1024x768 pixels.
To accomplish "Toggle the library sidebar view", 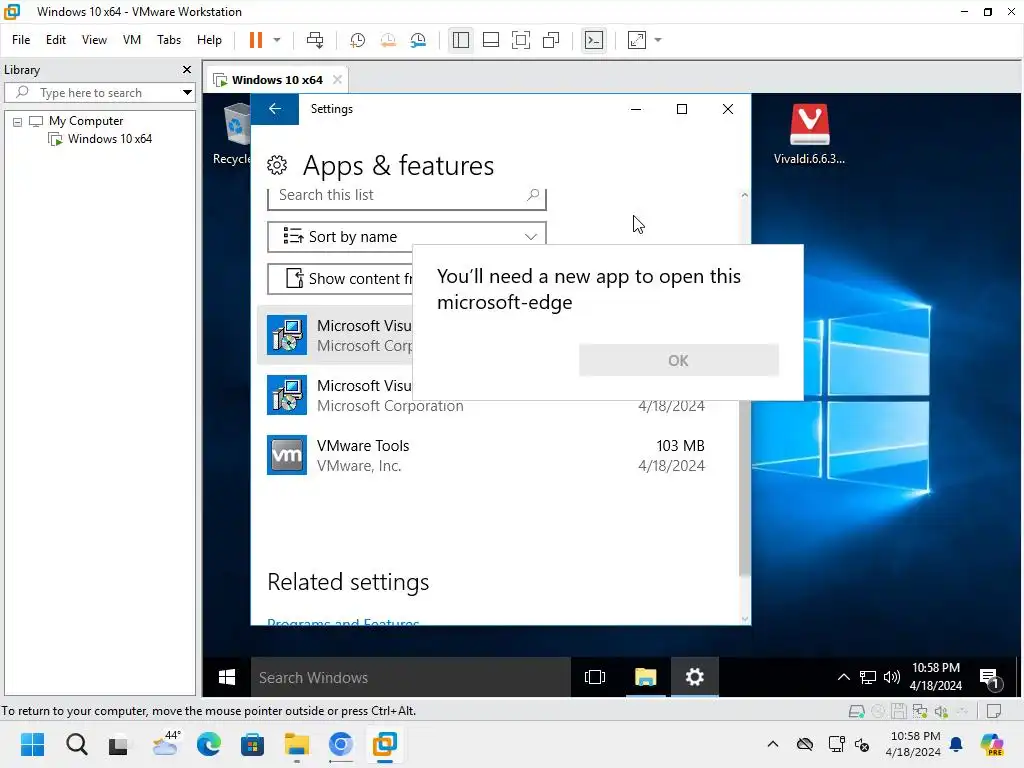I will pyautogui.click(x=460, y=40).
